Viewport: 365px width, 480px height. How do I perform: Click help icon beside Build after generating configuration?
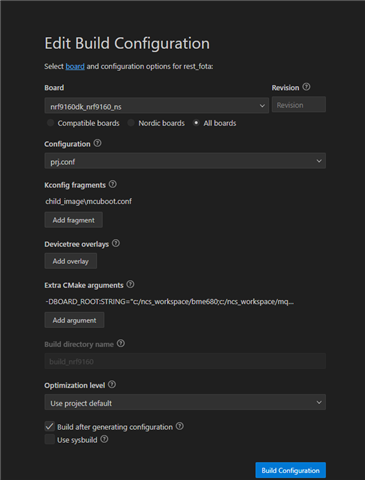click(180, 426)
